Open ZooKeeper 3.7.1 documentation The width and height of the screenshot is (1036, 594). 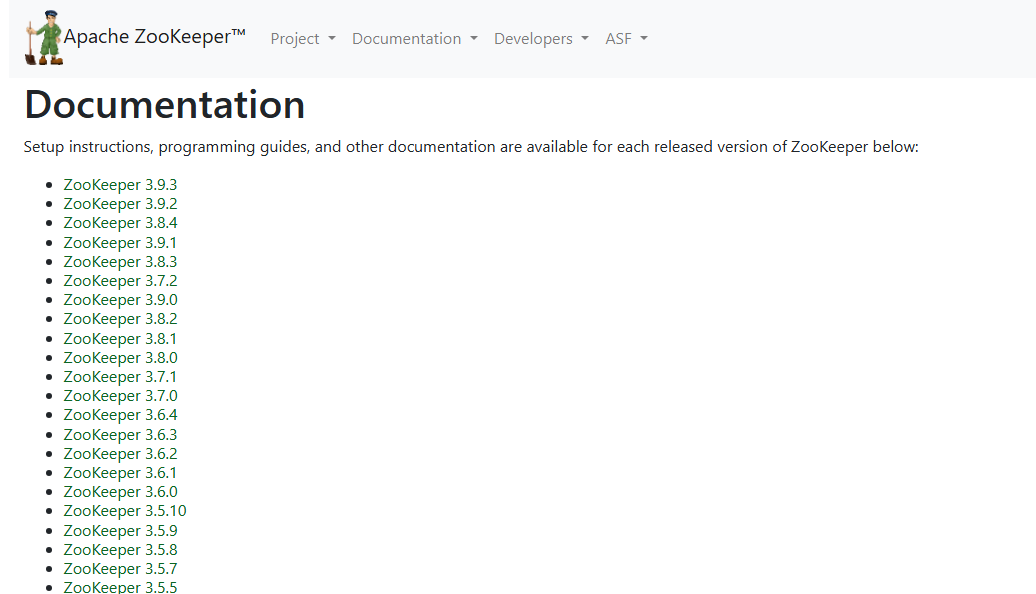(x=120, y=377)
